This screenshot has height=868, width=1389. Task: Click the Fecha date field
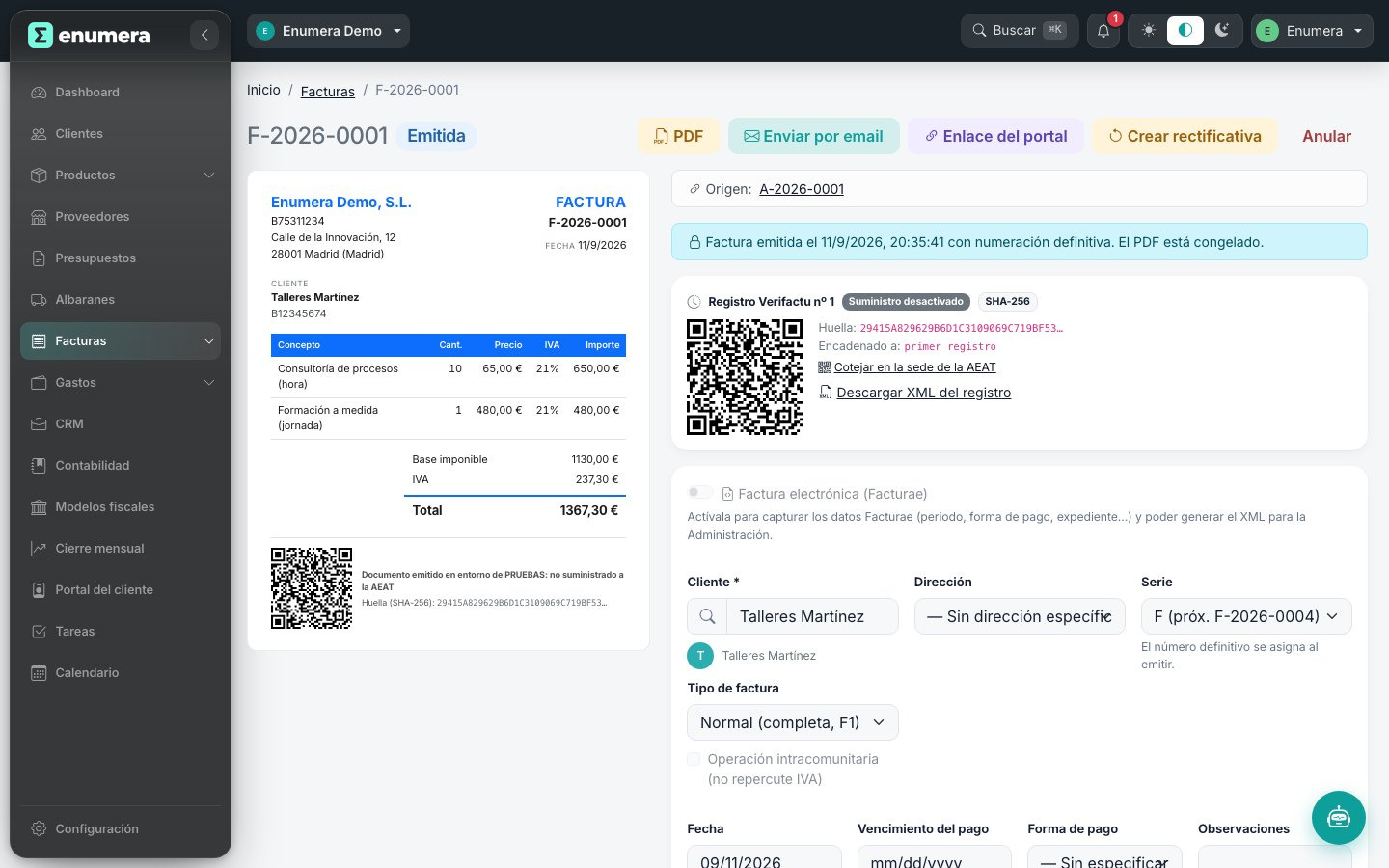764,856
